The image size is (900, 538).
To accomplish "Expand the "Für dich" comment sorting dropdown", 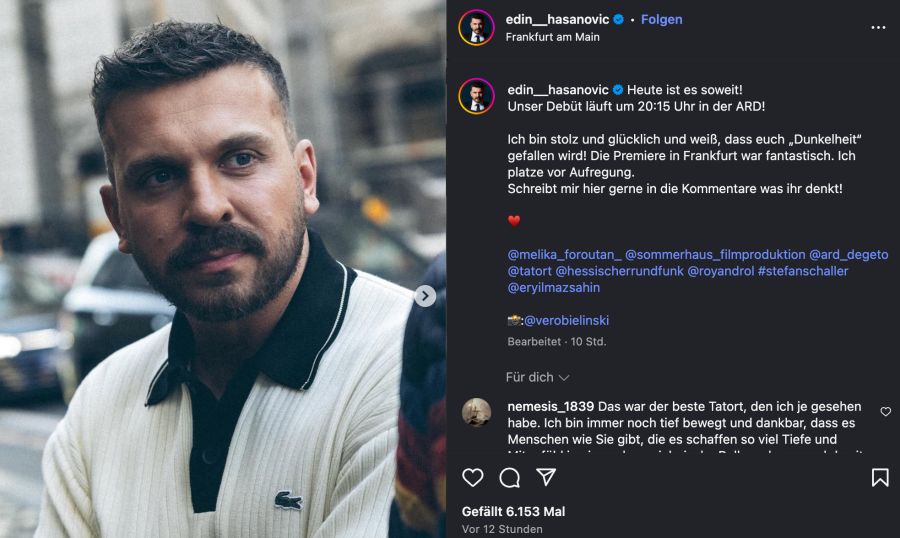I will click(537, 377).
